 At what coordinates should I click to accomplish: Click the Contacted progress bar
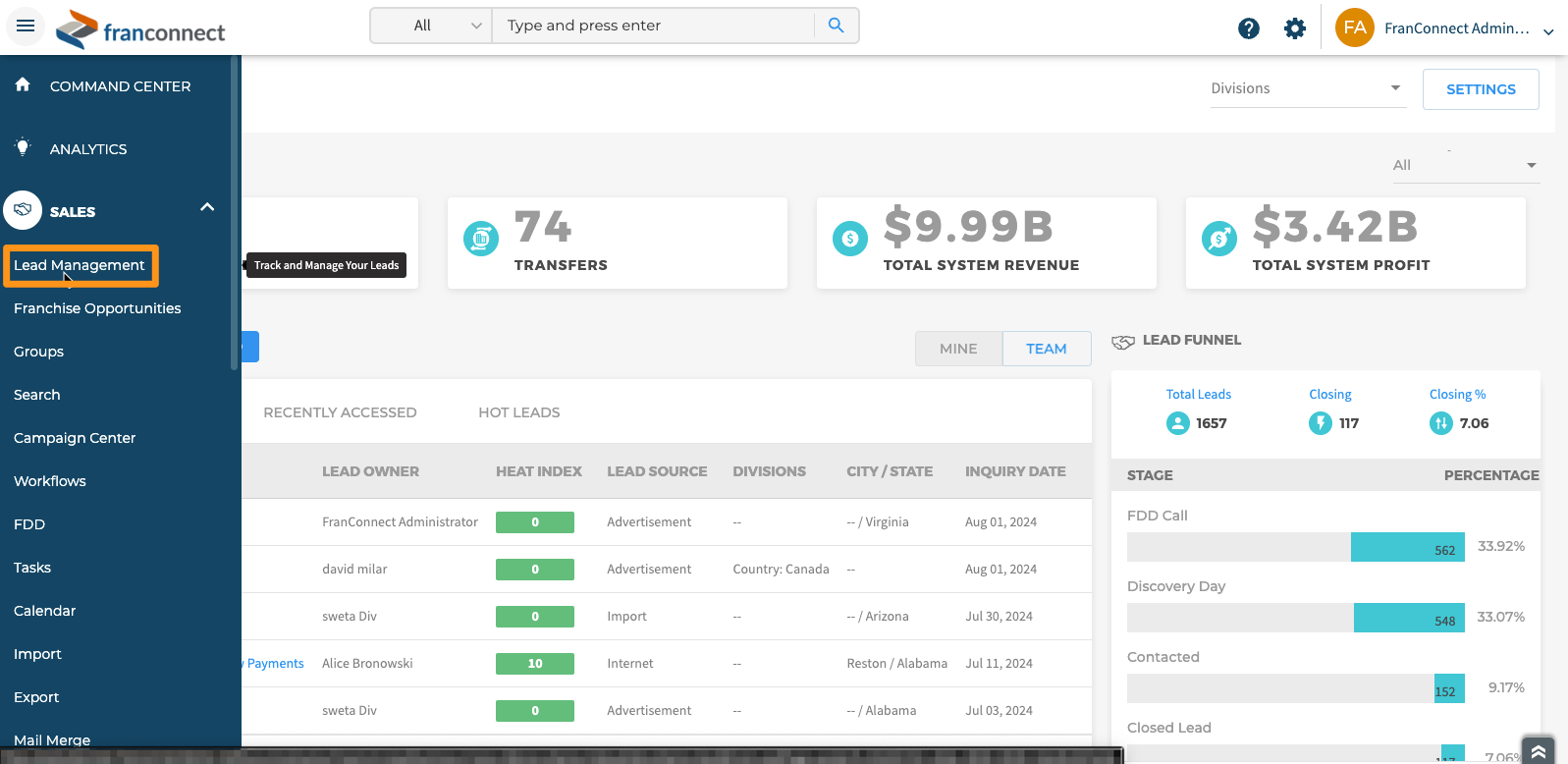coord(1296,688)
